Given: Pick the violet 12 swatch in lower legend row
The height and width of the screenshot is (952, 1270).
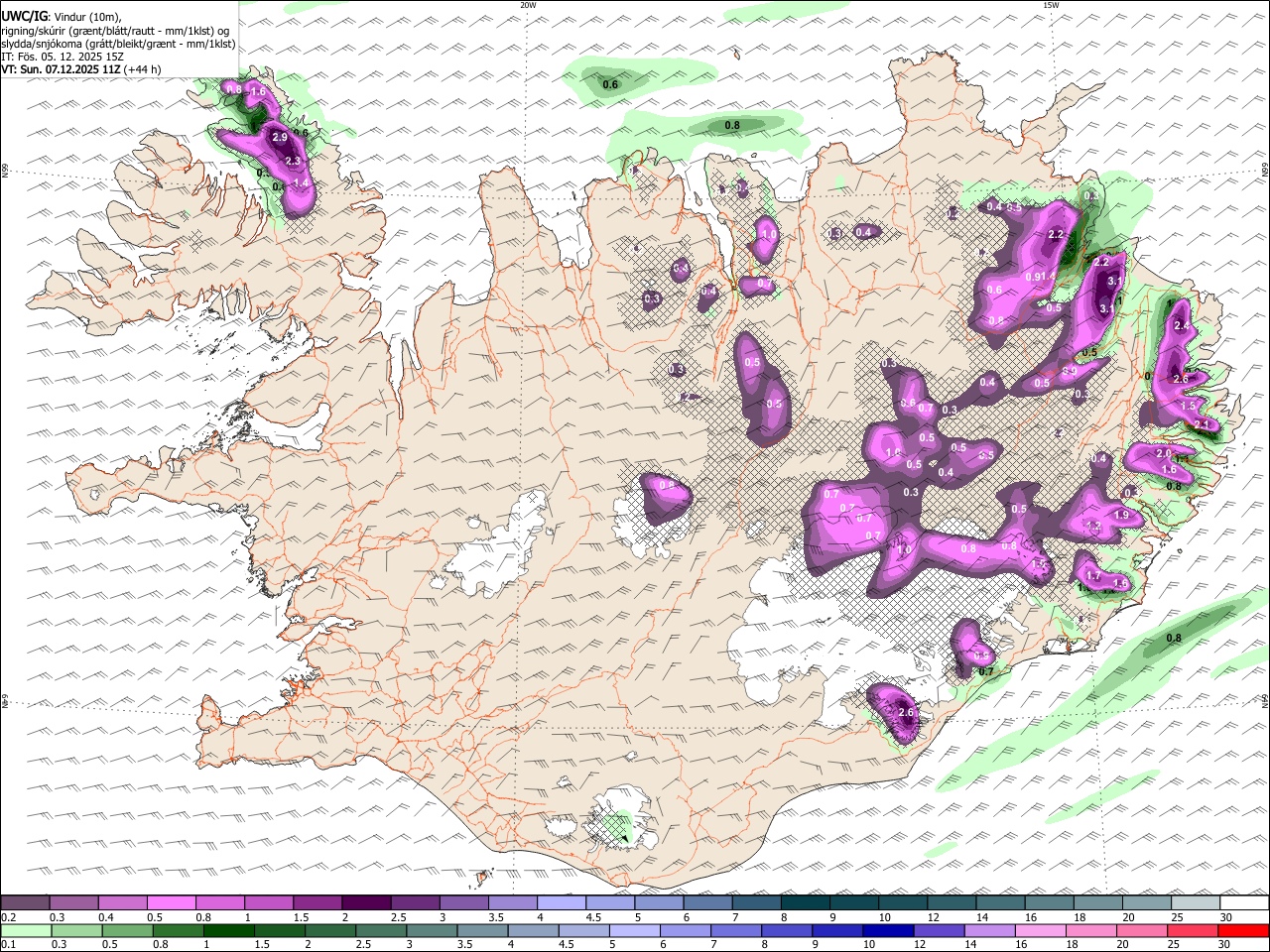Looking at the screenshot, I should point(939,930).
